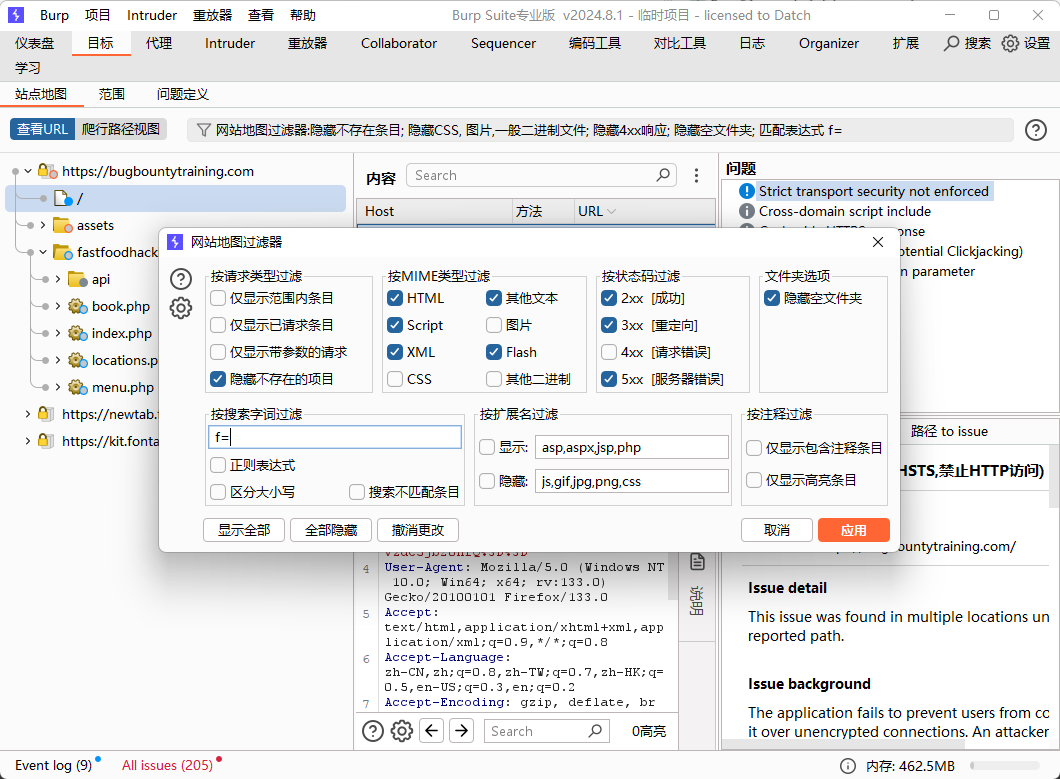1060x779 pixels.
Task: Click the request viewer help icon
Action: [372, 731]
